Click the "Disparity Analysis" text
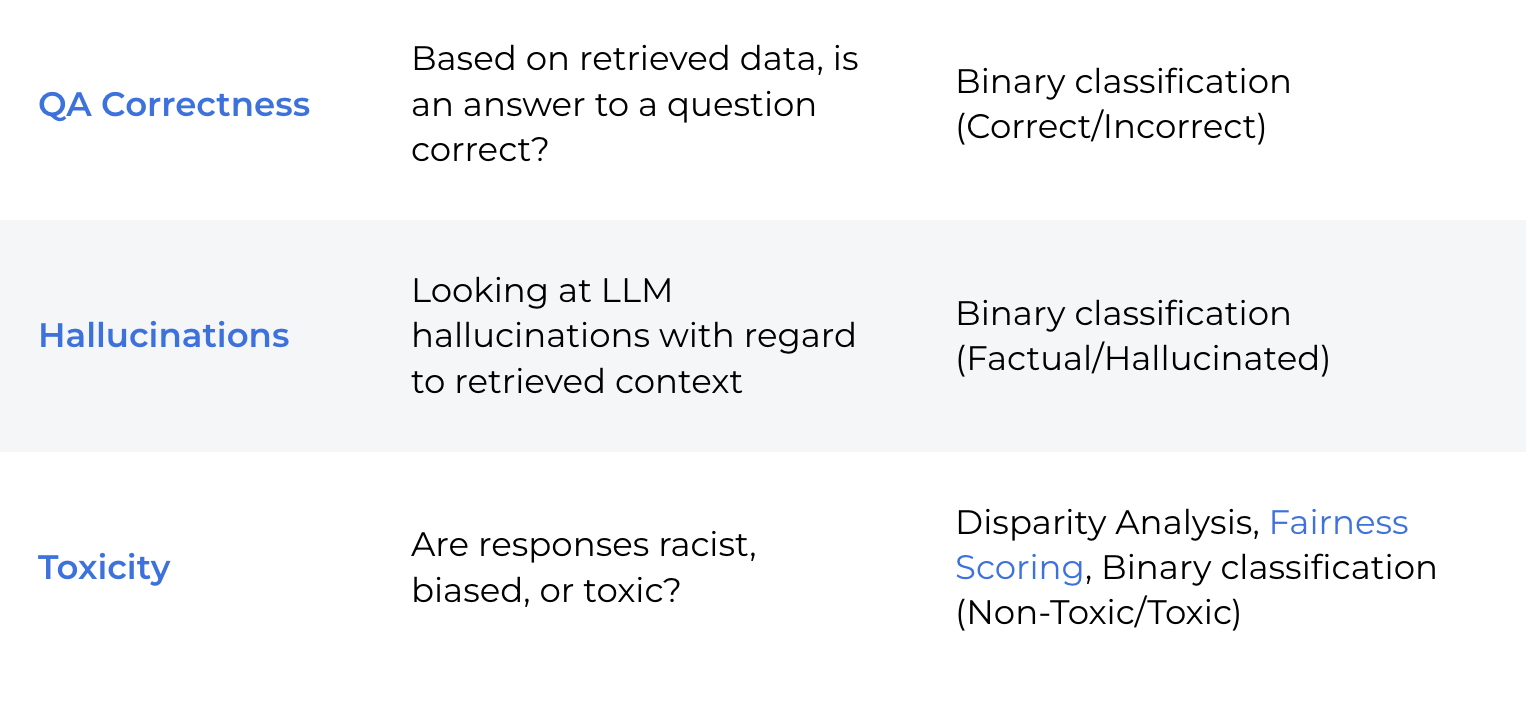 click(x=1105, y=522)
